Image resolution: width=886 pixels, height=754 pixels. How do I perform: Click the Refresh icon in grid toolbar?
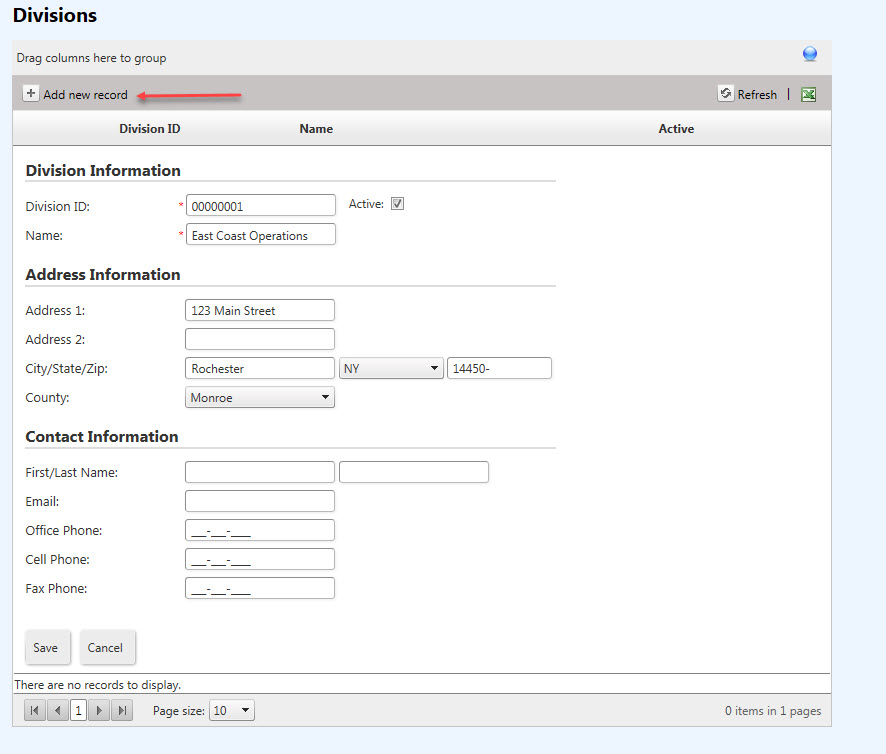[x=726, y=93]
